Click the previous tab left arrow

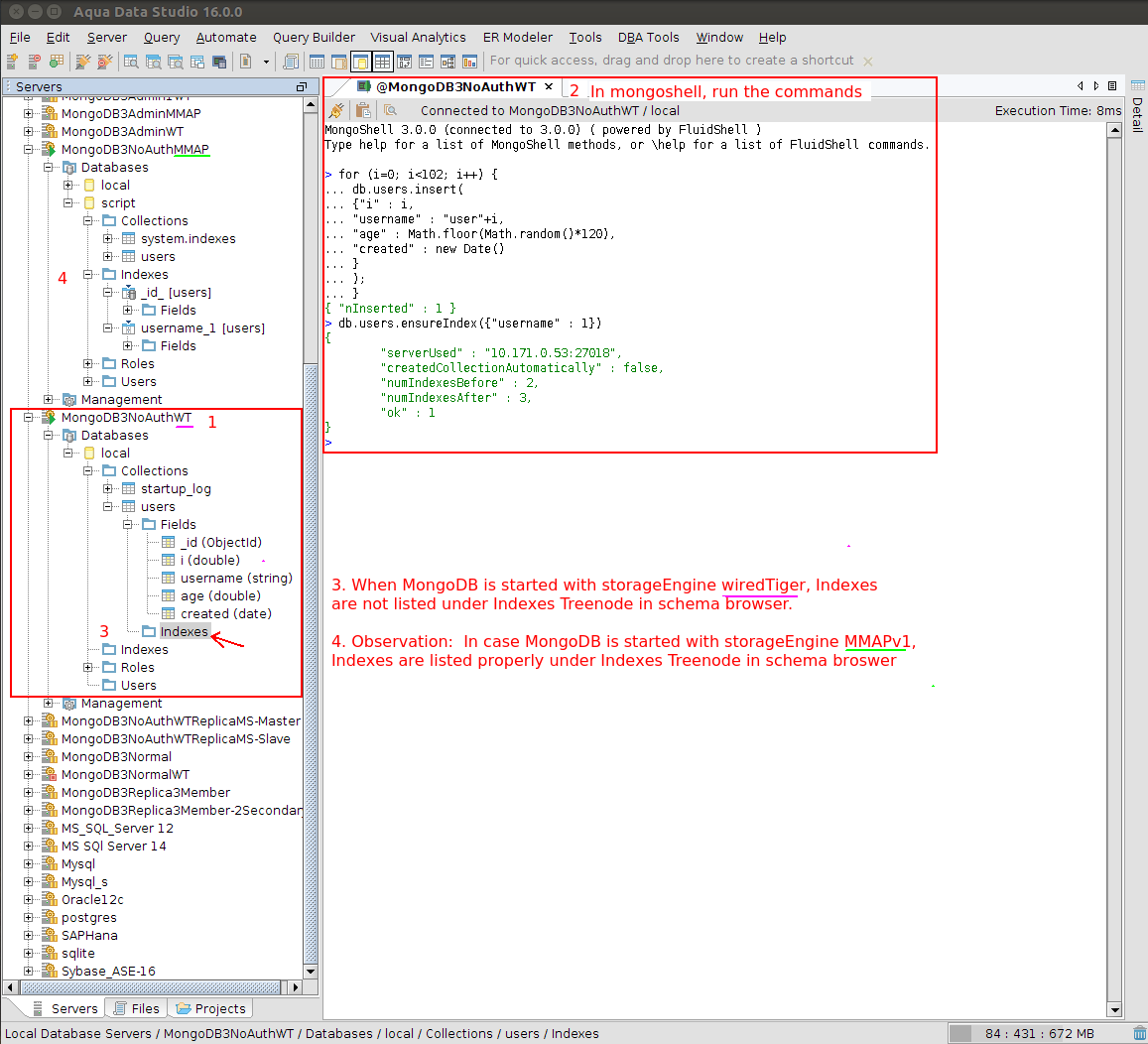(1081, 86)
